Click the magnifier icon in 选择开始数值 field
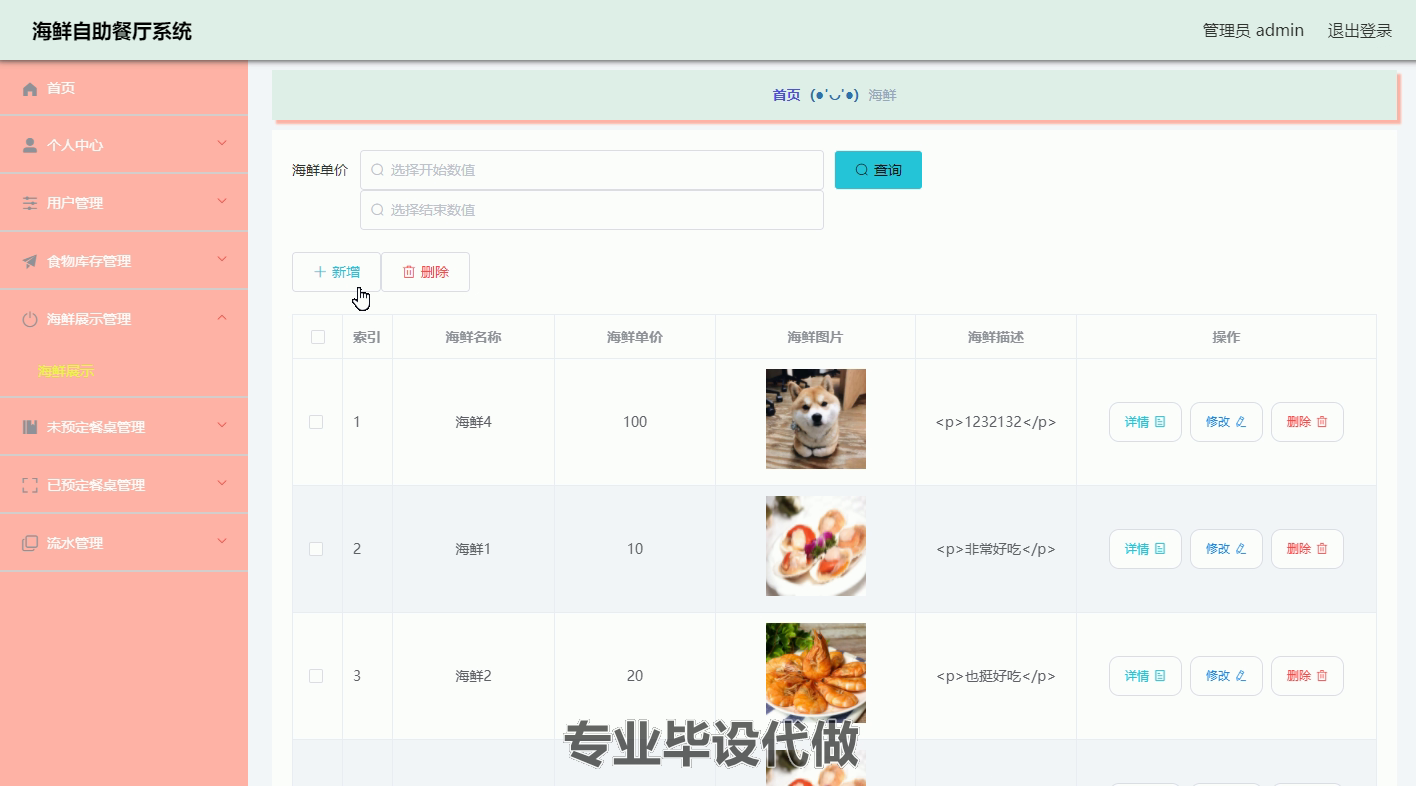Image resolution: width=1416 pixels, height=786 pixels. pyautogui.click(x=377, y=170)
